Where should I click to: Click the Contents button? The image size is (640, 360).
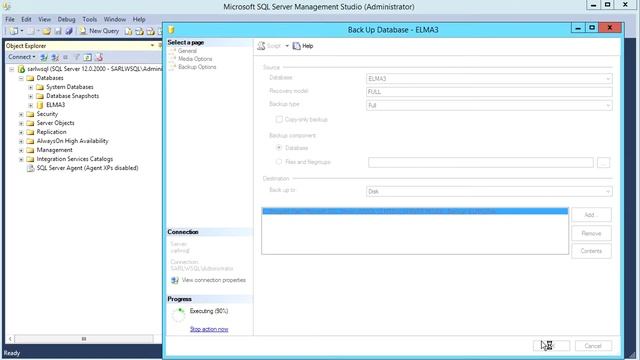591,251
